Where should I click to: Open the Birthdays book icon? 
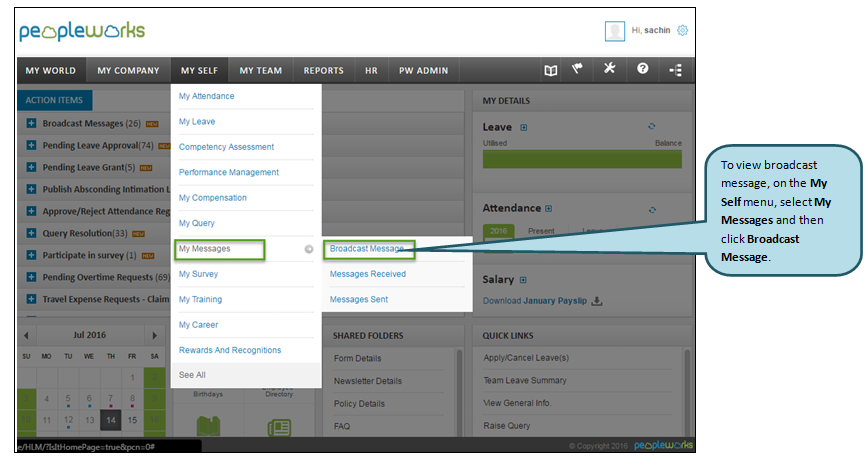pyautogui.click(x=208, y=426)
